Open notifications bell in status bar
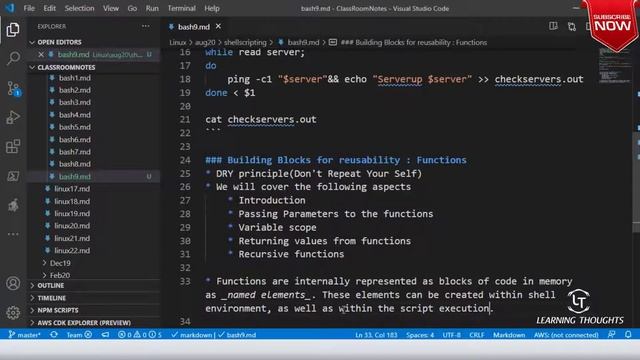Image resolution: width=640 pixels, height=360 pixels. click(628, 335)
